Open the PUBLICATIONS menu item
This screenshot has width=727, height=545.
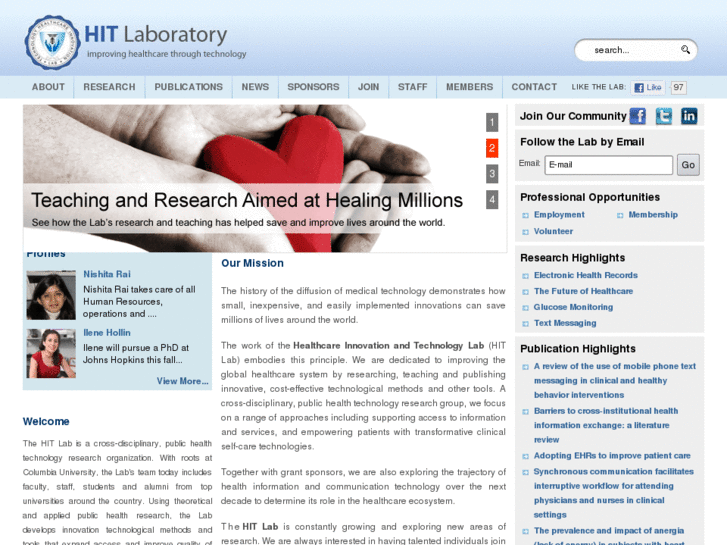[189, 87]
